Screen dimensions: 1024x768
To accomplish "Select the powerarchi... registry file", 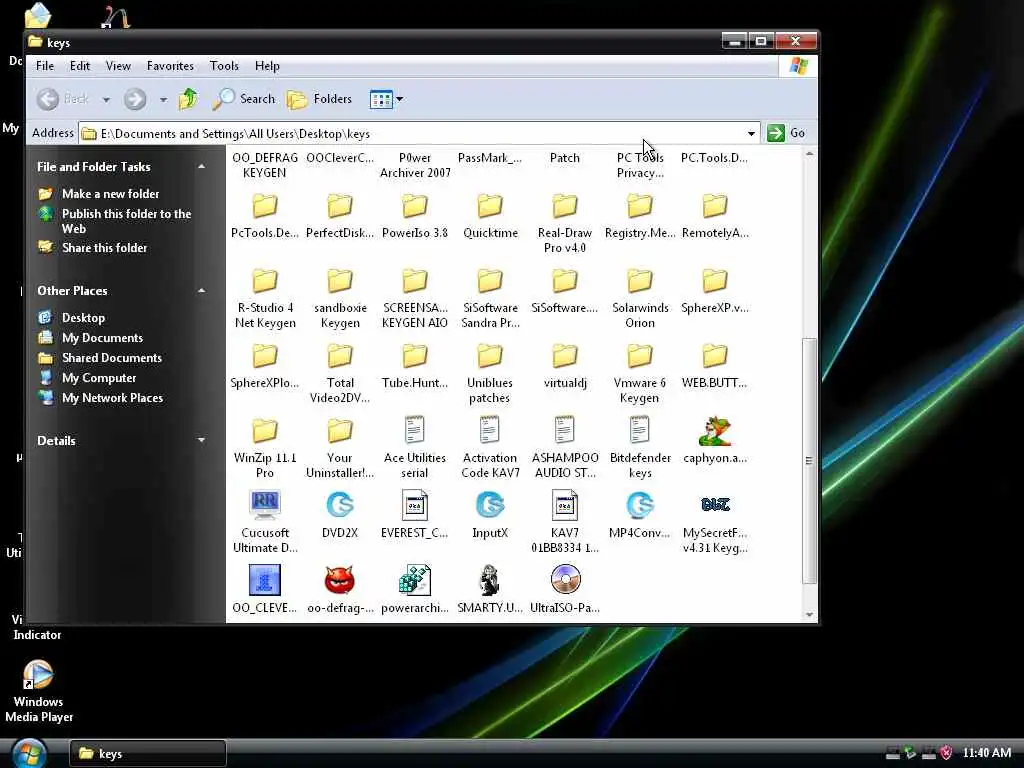I will tap(415, 590).
